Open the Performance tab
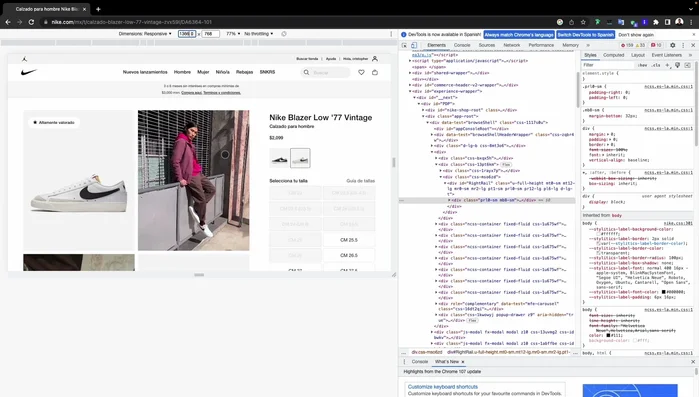The height and width of the screenshot is (397, 699). 541,45
